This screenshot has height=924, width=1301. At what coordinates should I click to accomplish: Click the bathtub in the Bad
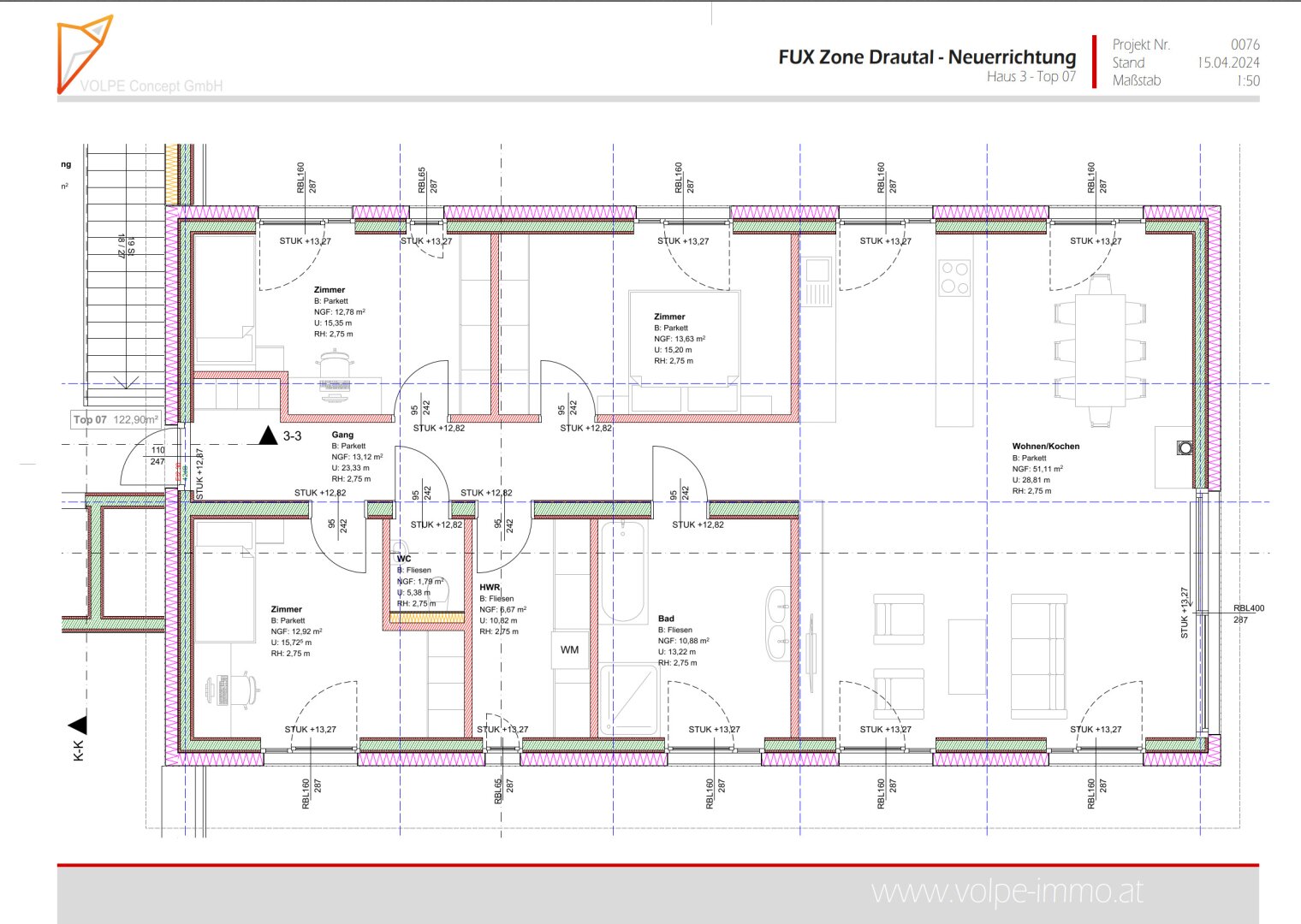622,572
